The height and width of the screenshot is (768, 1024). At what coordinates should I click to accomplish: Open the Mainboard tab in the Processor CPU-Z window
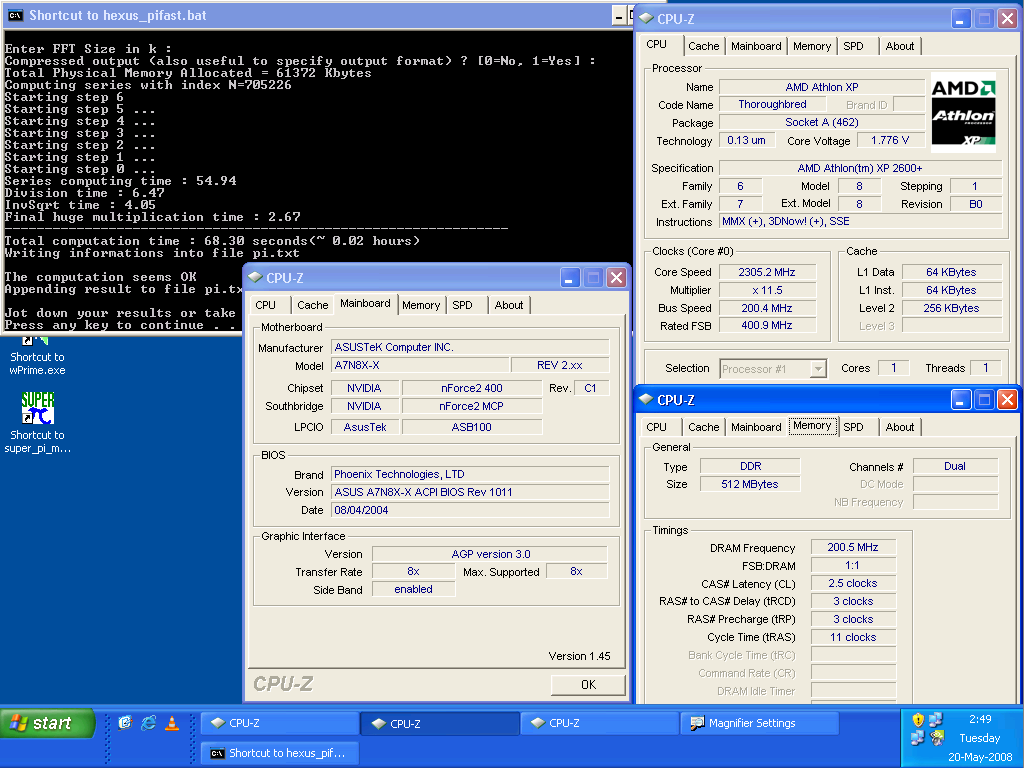coord(756,46)
